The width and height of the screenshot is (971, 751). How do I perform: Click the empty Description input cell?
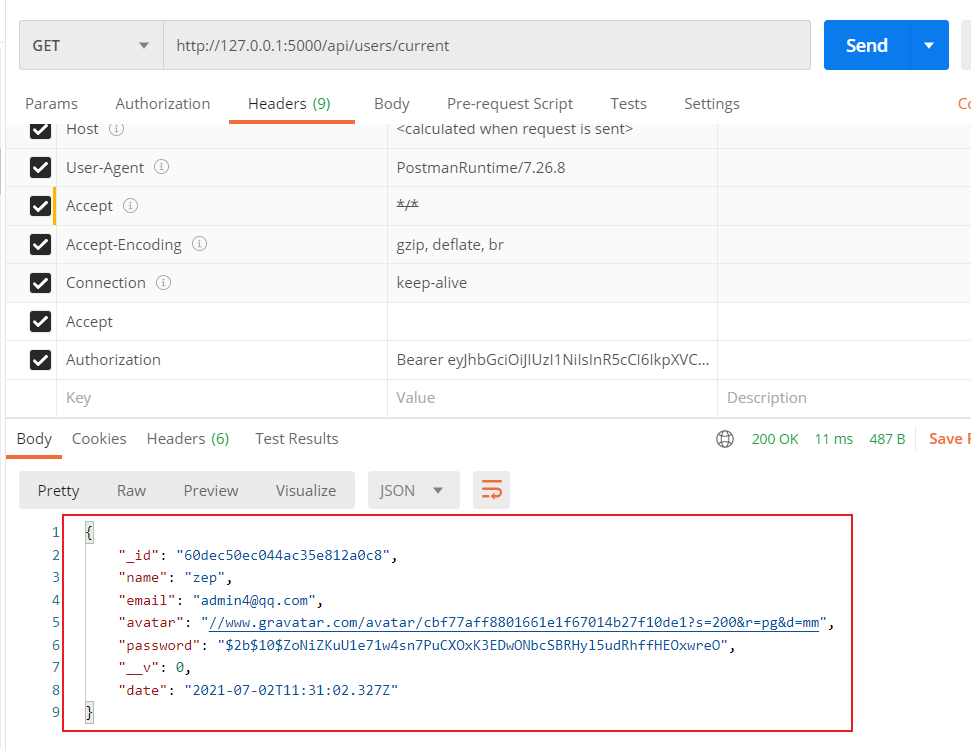[x=845, y=398]
